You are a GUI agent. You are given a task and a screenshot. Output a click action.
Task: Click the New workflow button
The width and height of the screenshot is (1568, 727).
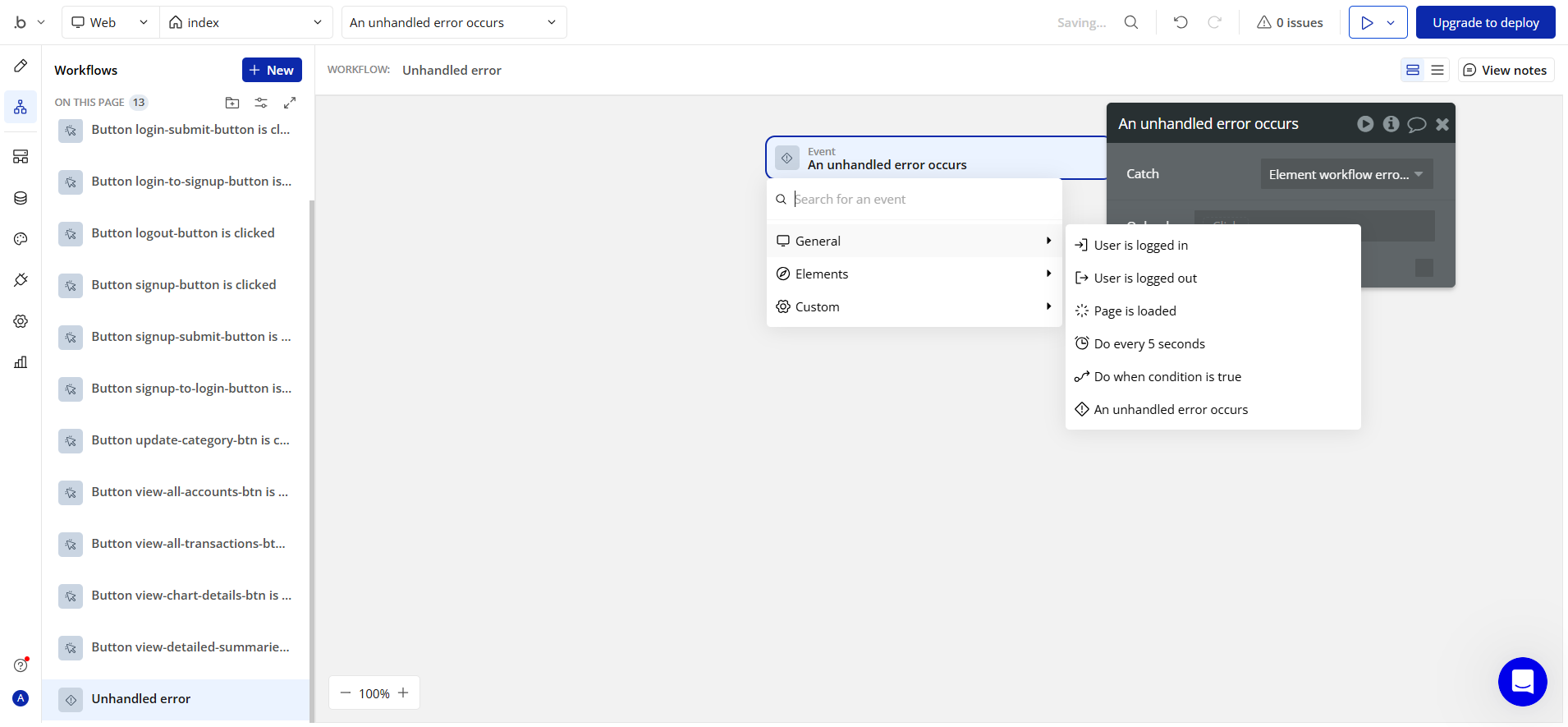click(x=272, y=70)
